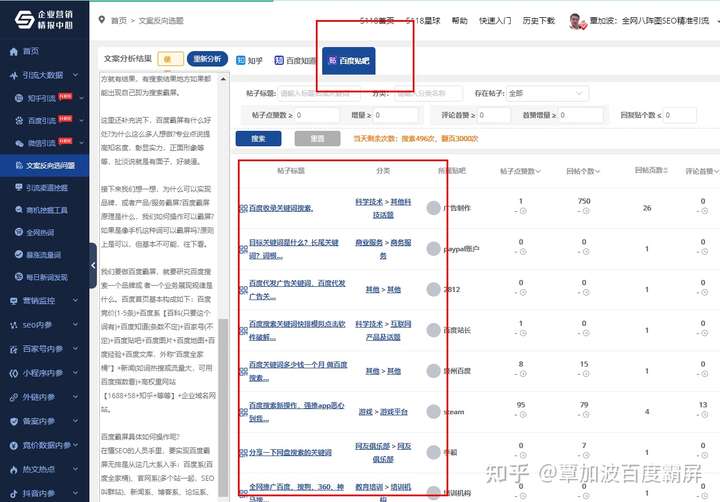The image size is (720, 502).
Task: Click the 知乎引流 sidebar icon
Action: 19,98
